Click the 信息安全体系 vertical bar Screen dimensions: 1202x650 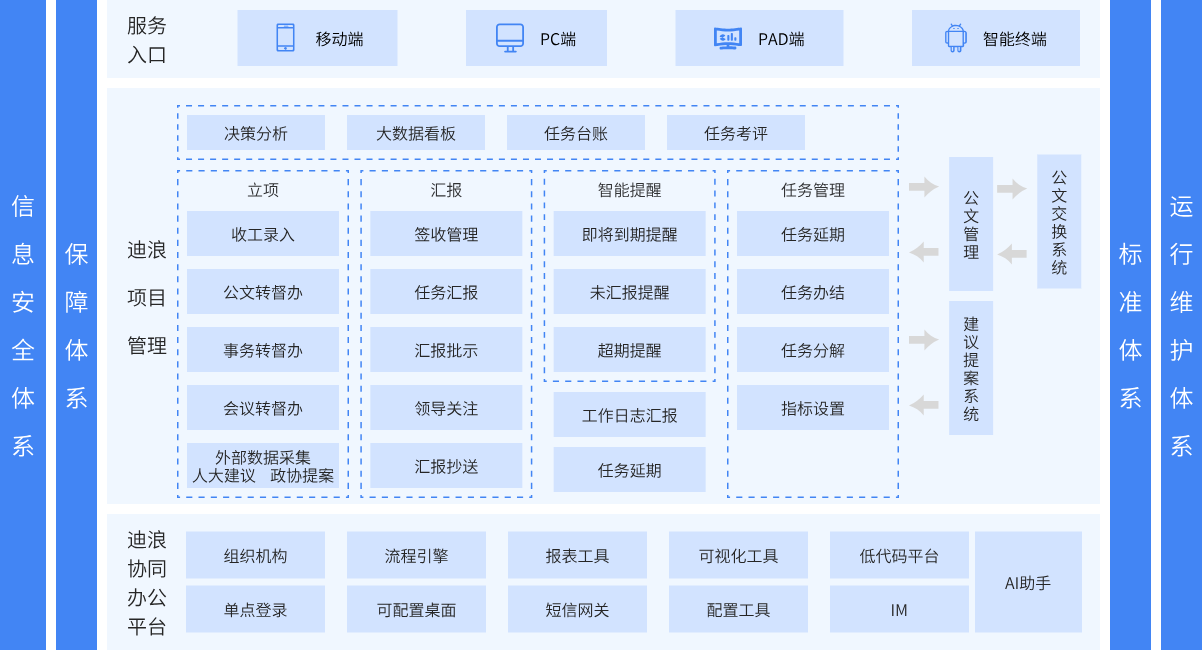coord(23,325)
